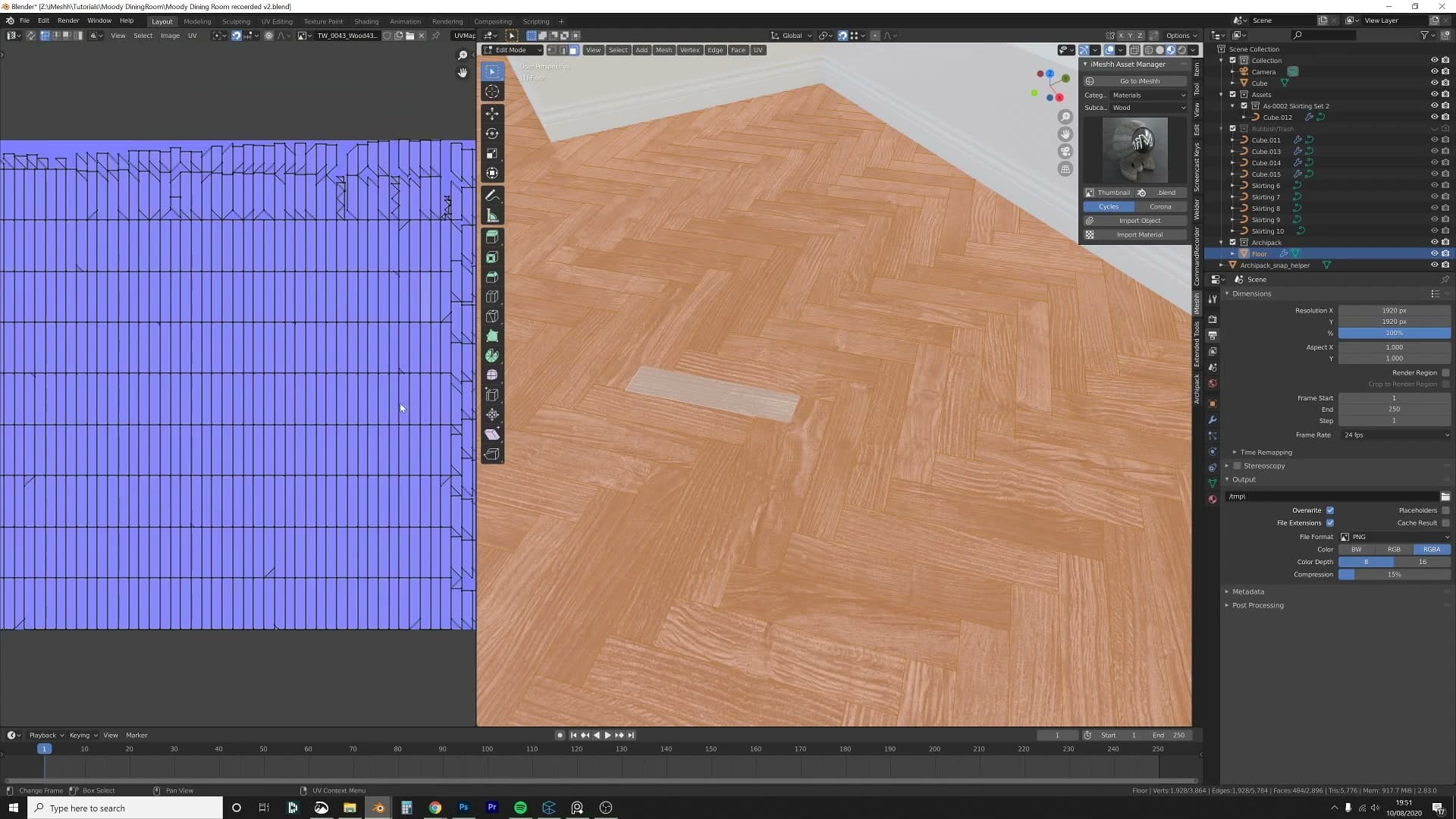Uncheck the File Extensions checkbox
The image size is (1456, 819).
[1330, 523]
